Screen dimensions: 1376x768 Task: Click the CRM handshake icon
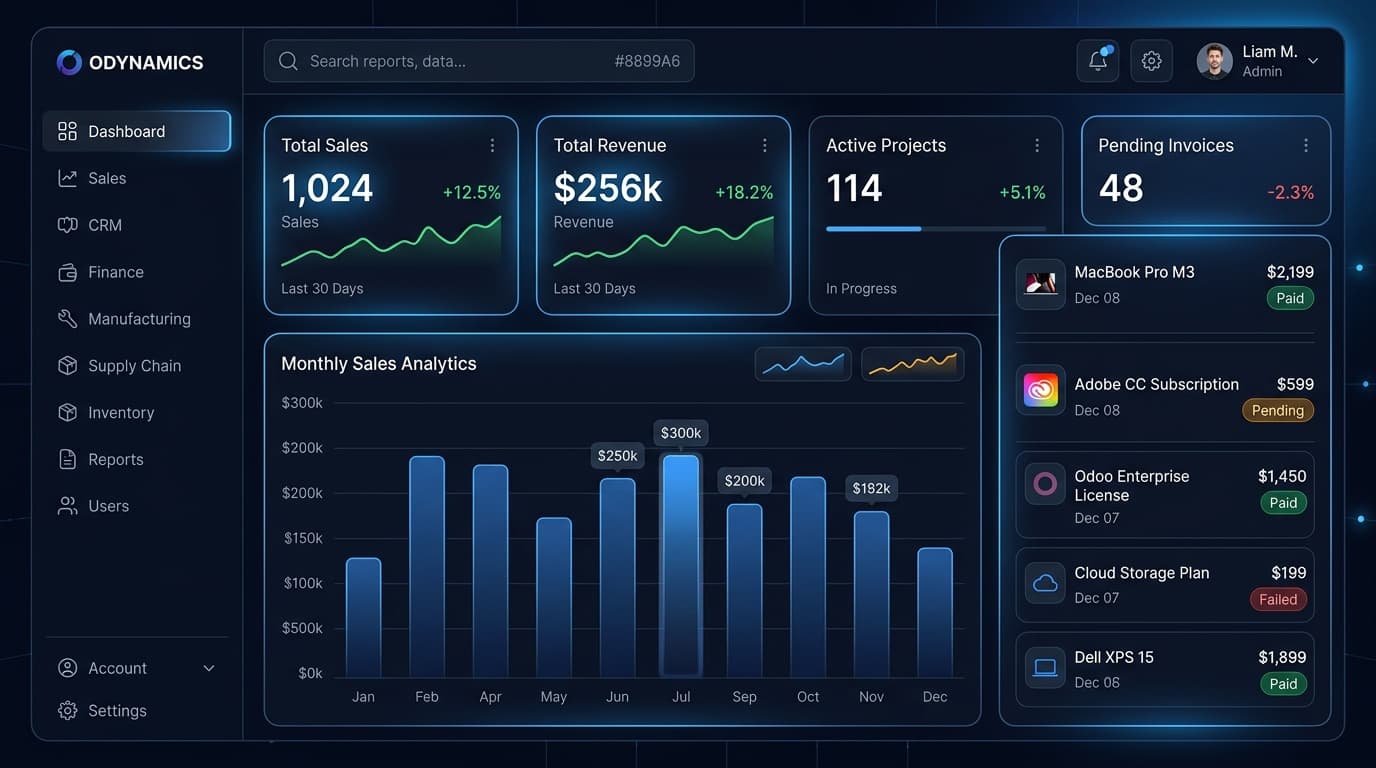pos(67,225)
